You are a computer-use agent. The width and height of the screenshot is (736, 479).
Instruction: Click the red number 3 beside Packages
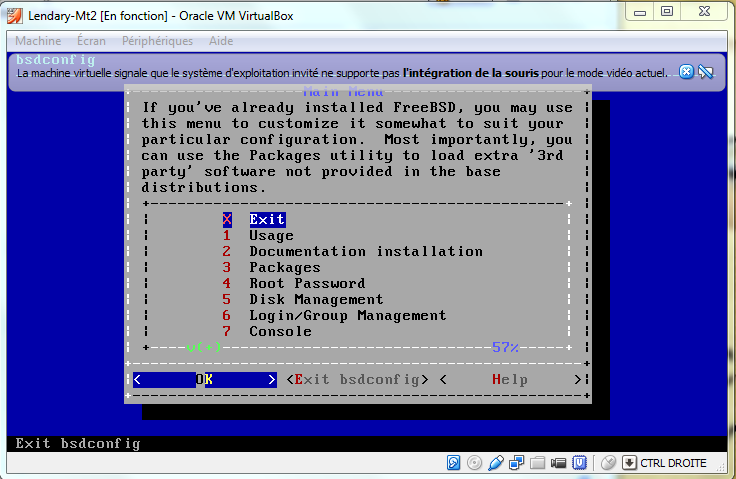point(227,267)
